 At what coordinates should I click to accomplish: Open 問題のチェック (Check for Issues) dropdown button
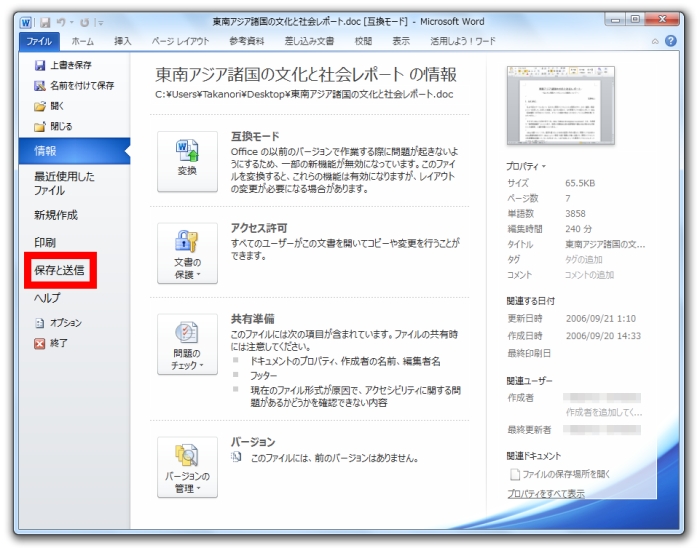pos(187,344)
